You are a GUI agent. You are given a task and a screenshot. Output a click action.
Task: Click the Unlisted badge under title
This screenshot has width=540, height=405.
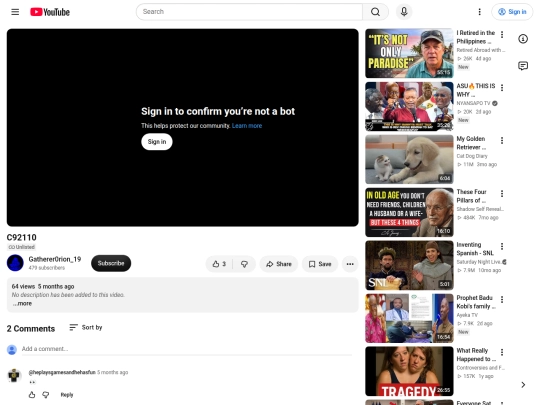pos(22,247)
